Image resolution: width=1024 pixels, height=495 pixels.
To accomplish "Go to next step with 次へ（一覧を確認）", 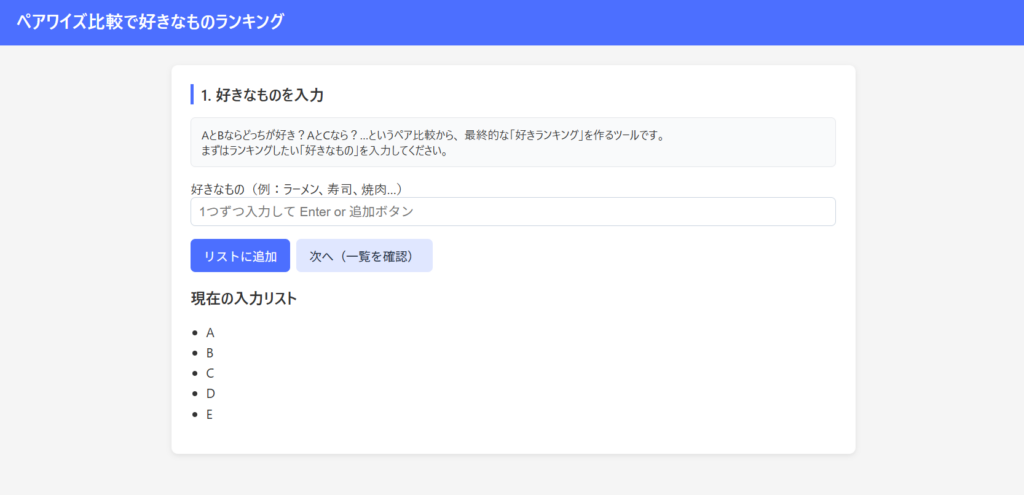I will (x=364, y=256).
